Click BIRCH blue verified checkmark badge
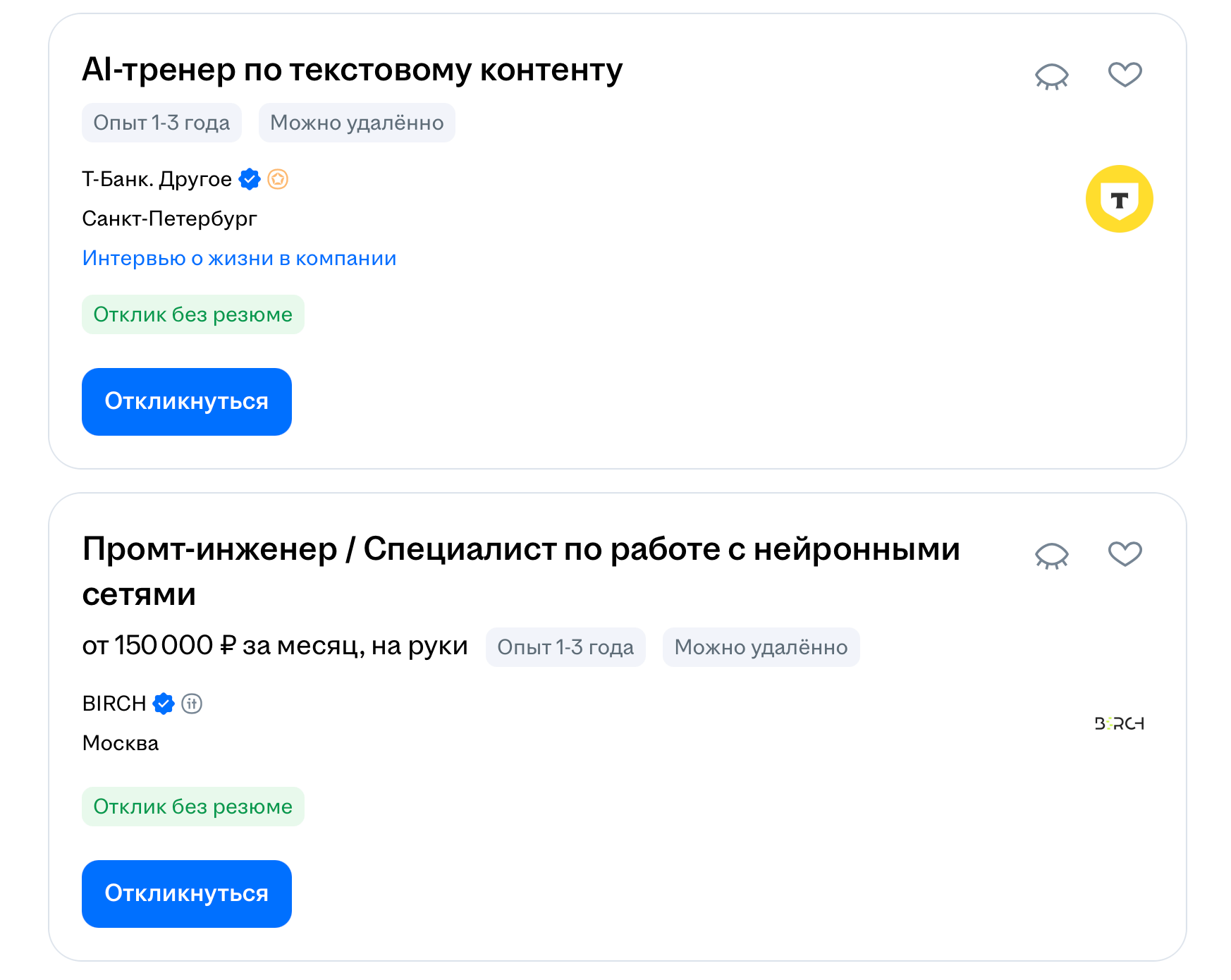1231x980 pixels. click(164, 704)
